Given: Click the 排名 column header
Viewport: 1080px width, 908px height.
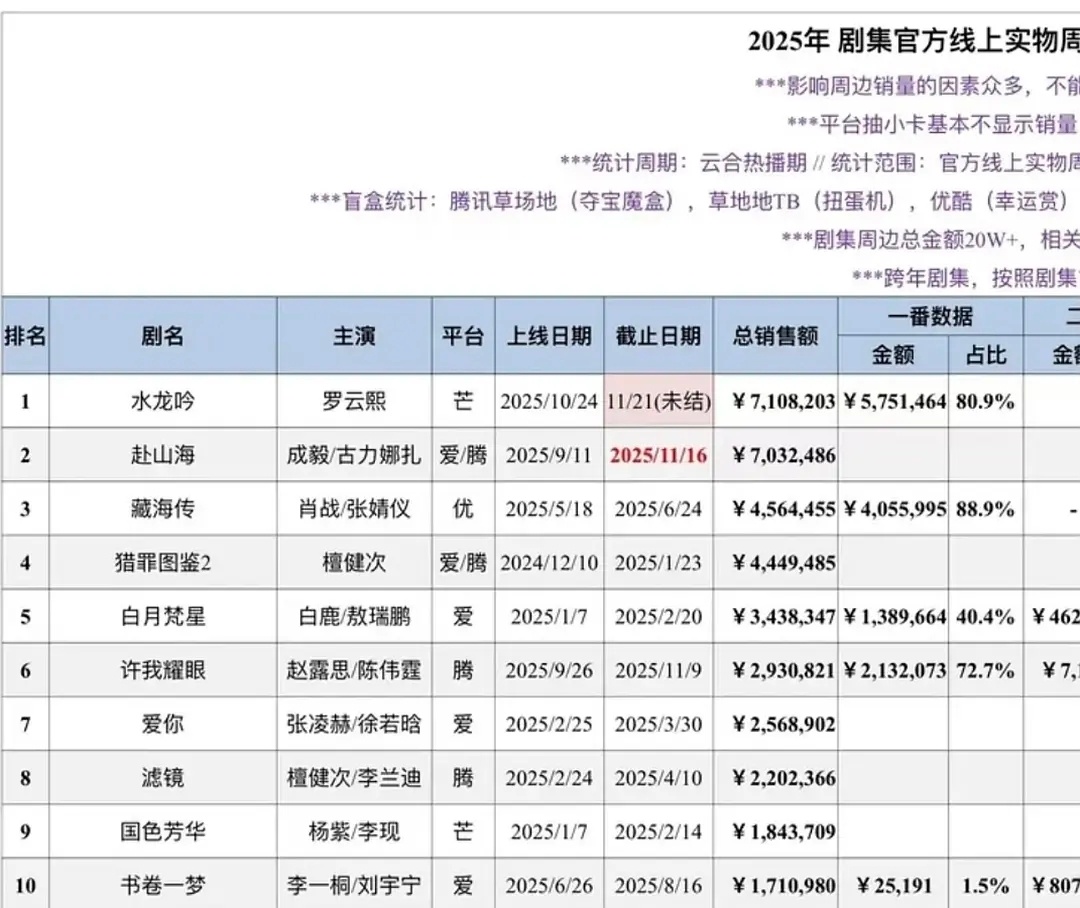Looking at the screenshot, I should (x=25, y=336).
